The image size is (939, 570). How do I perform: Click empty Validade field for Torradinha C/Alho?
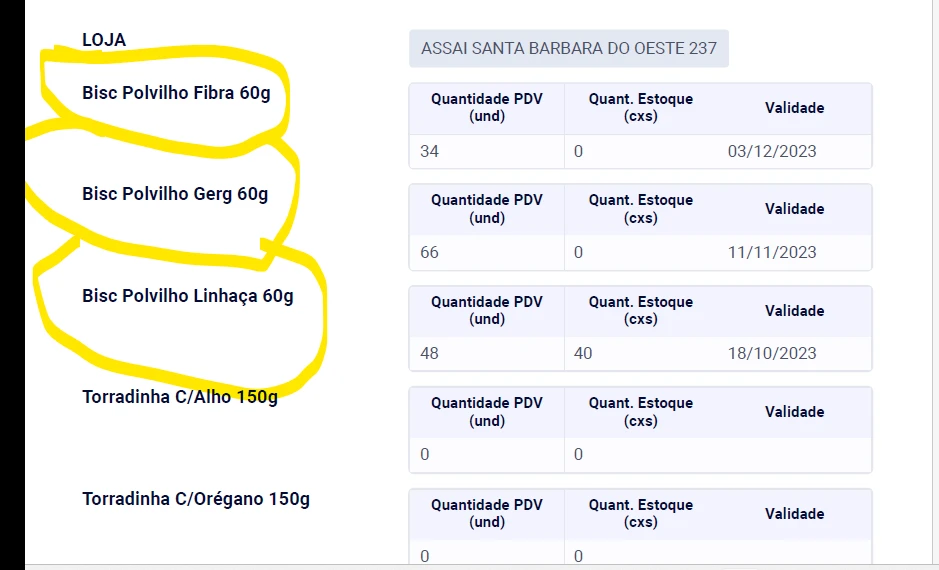(793, 455)
